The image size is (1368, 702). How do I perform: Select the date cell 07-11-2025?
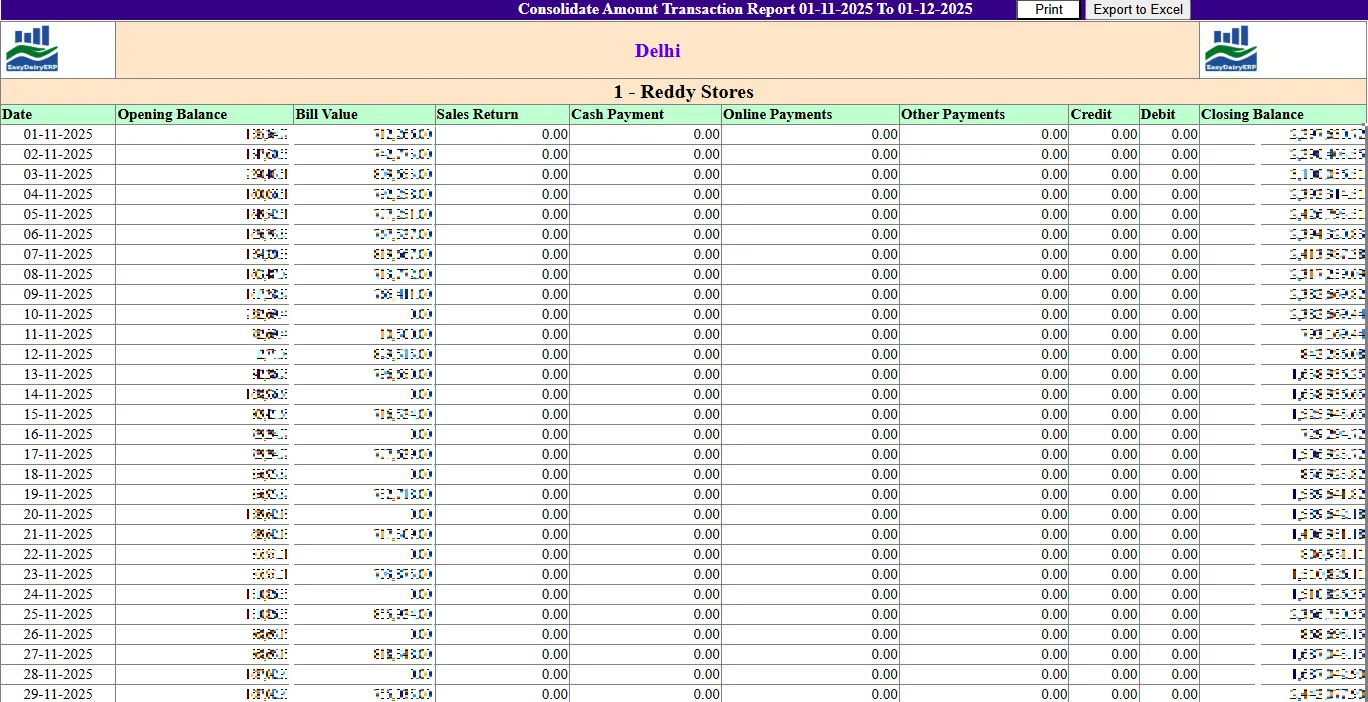[x=58, y=254]
